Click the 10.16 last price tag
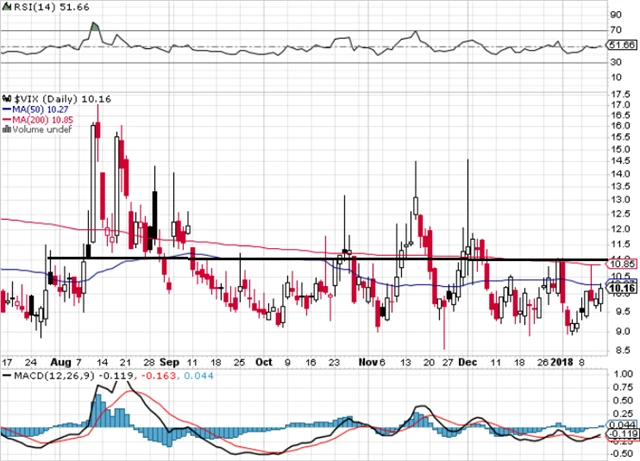 (x=623, y=289)
